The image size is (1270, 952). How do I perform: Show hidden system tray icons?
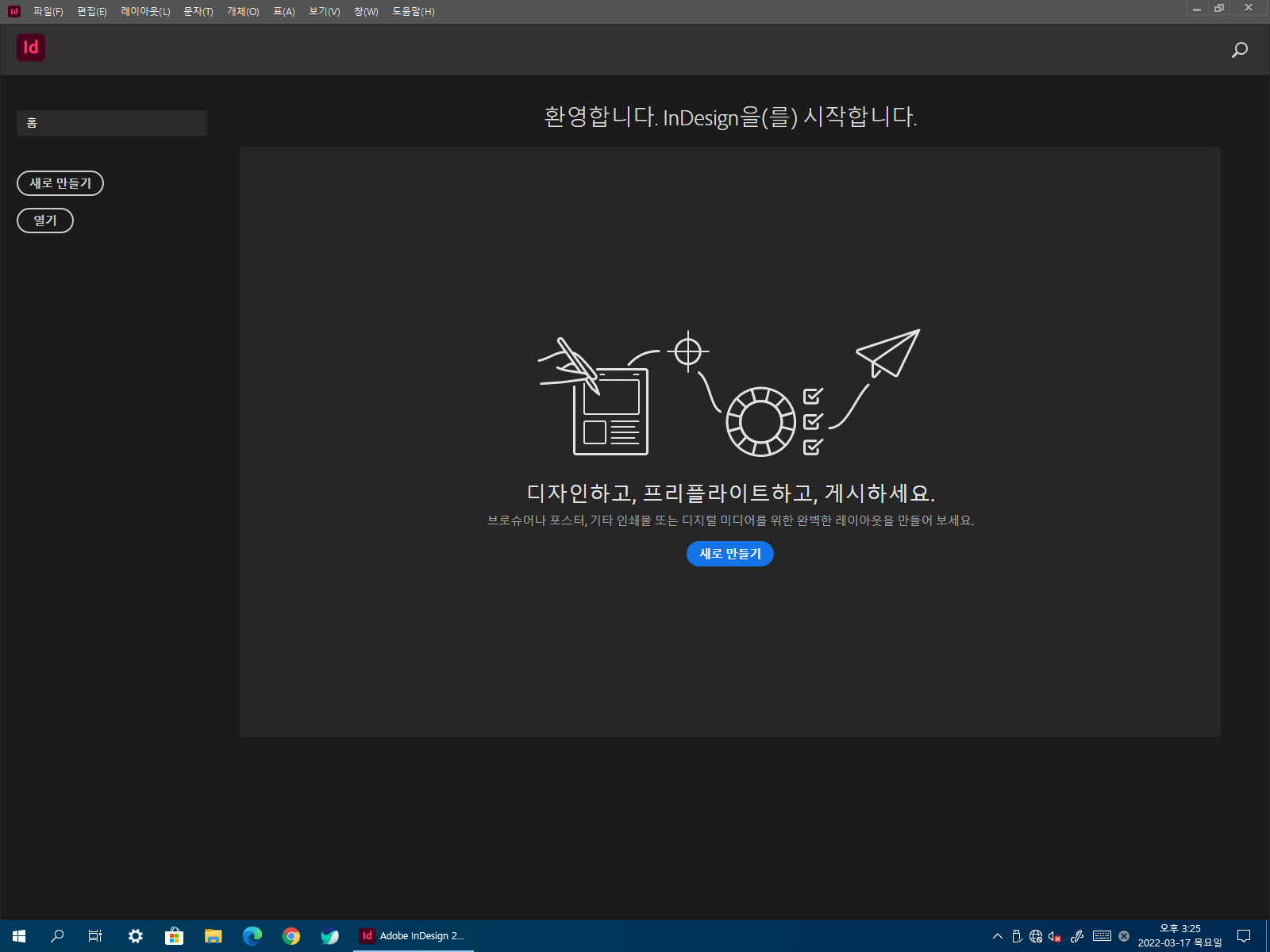pyautogui.click(x=998, y=936)
